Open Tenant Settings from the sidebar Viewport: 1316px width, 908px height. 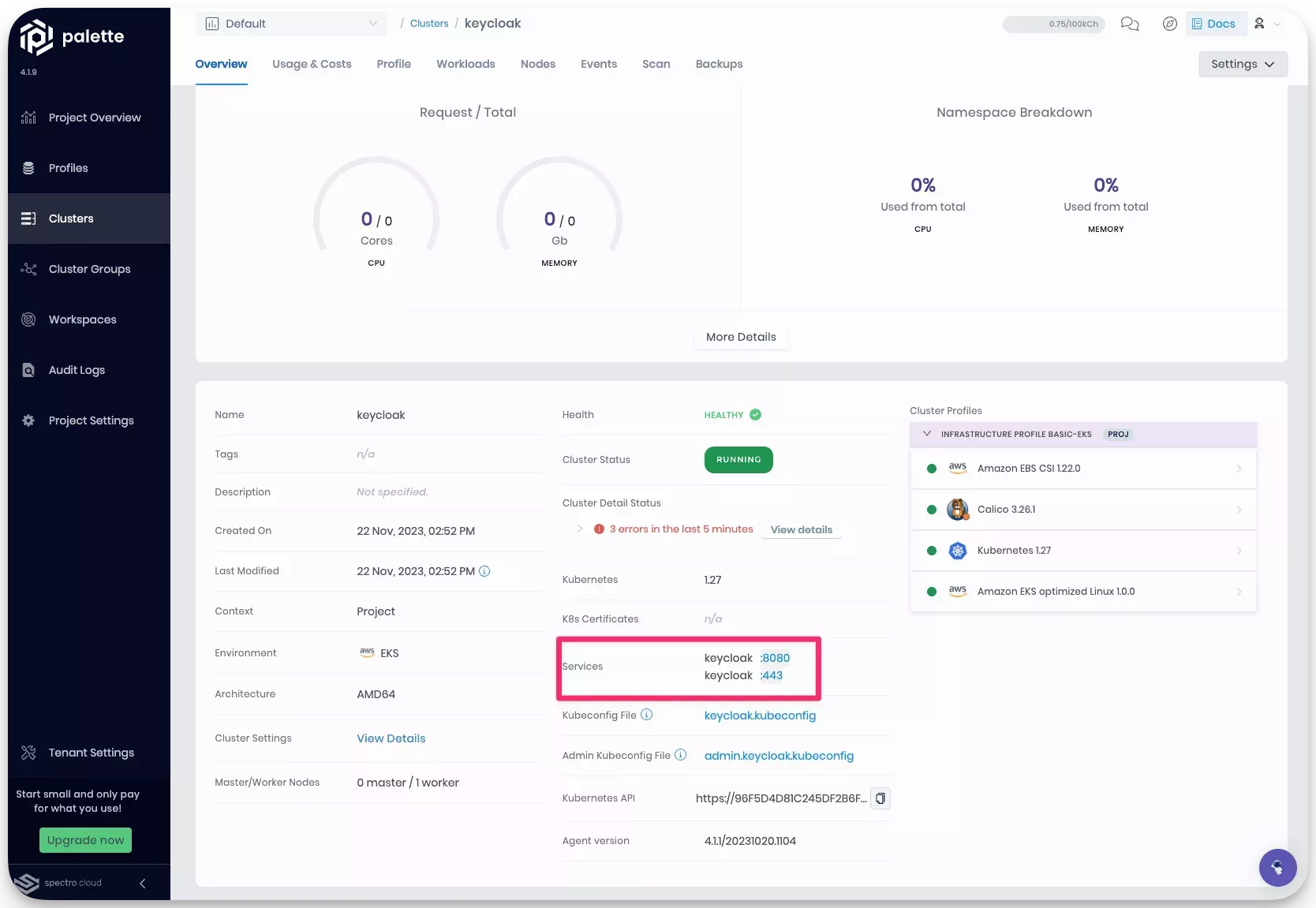(90, 752)
